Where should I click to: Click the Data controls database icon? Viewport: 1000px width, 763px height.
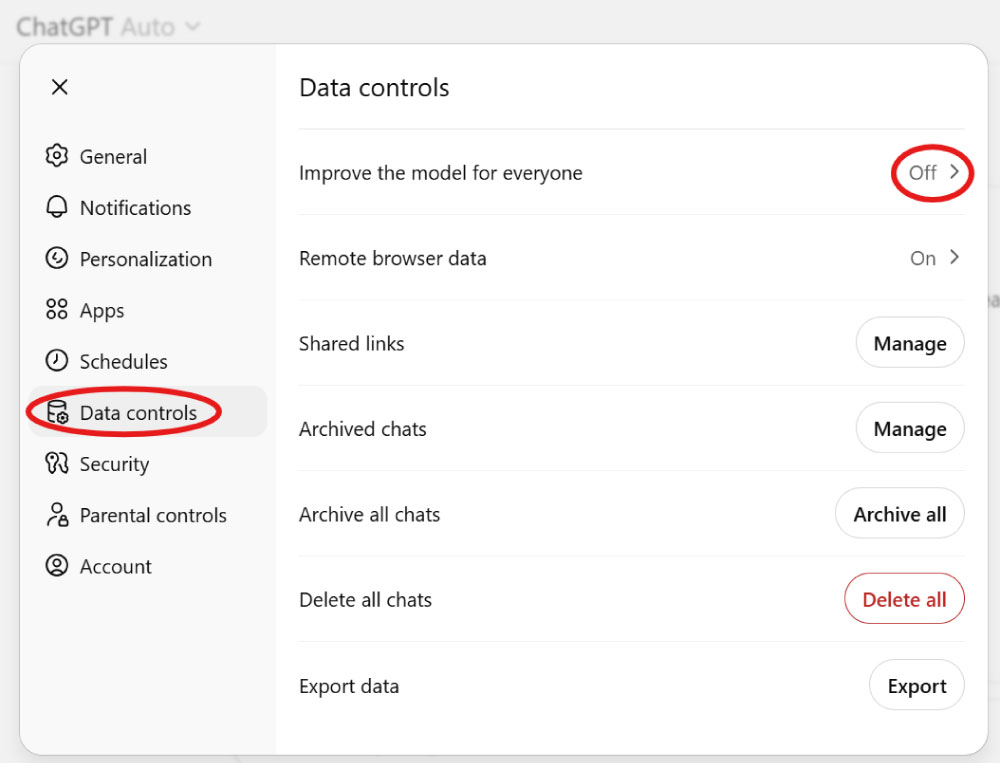click(58, 412)
